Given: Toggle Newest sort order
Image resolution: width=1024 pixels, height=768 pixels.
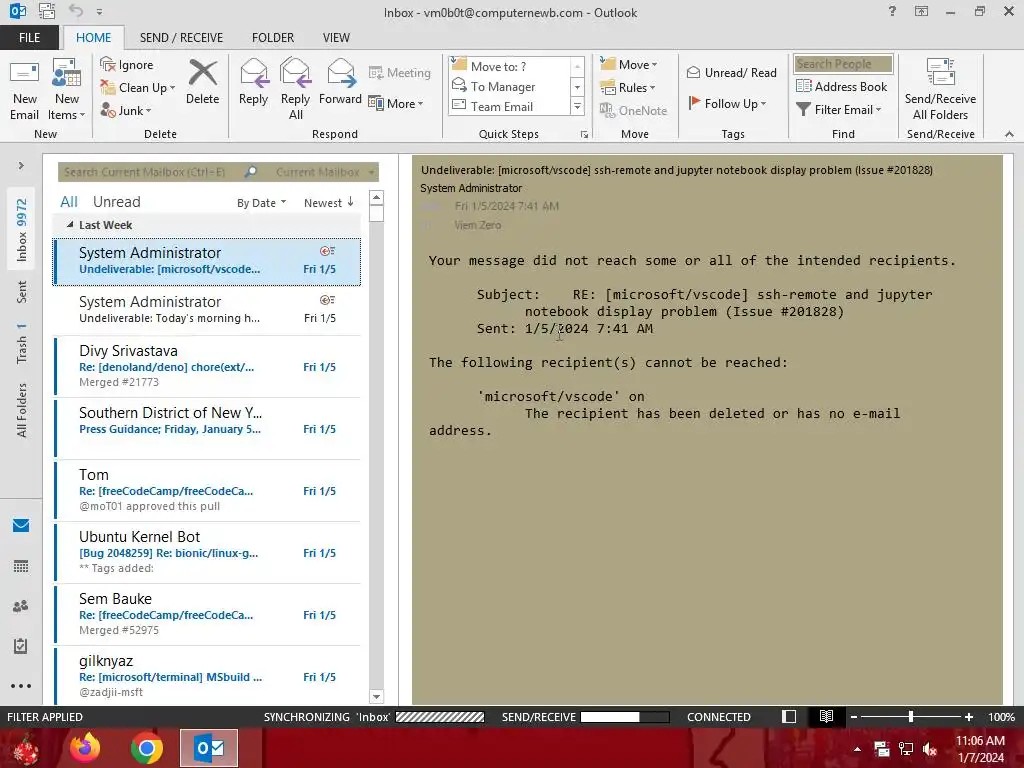Looking at the screenshot, I should point(329,202).
